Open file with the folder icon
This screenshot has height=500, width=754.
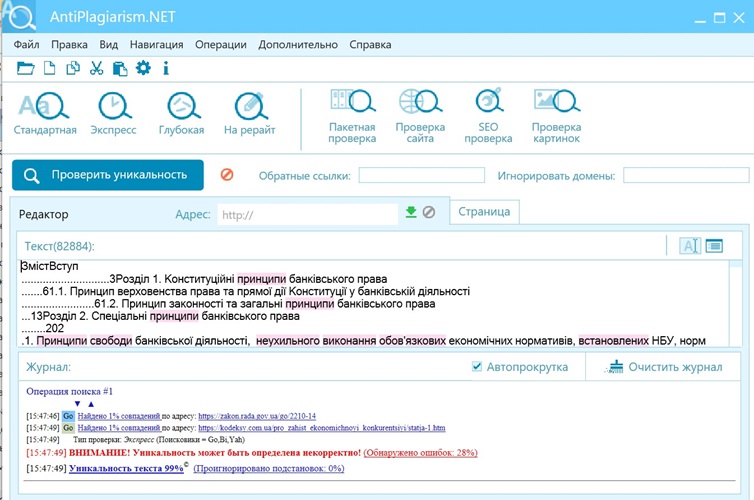[x=25, y=68]
